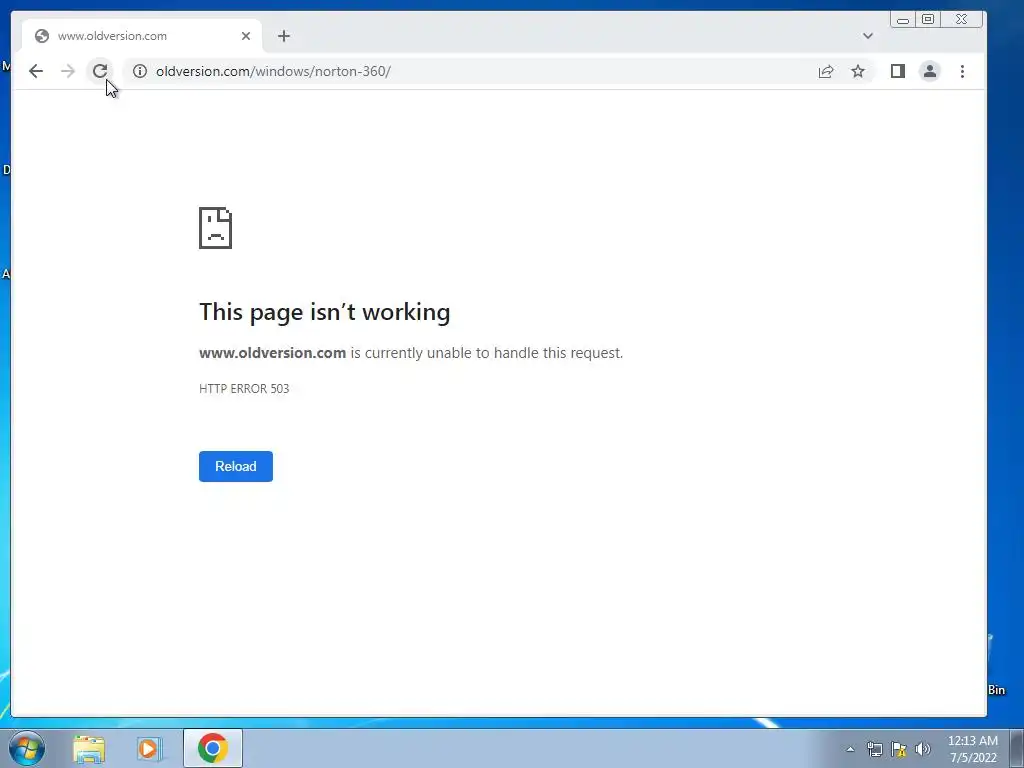1024x768 pixels.
Task: Click the HTTP ERROR 503 text
Action: pyautogui.click(x=244, y=389)
